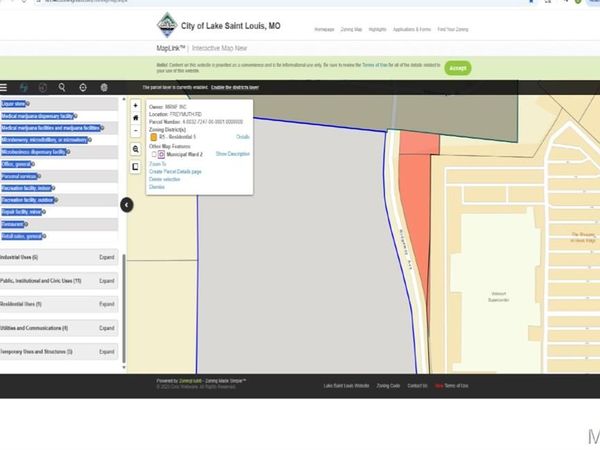This screenshot has width=600, height=450.
Task: Zoom out with the map minus button
Action: coord(136,130)
